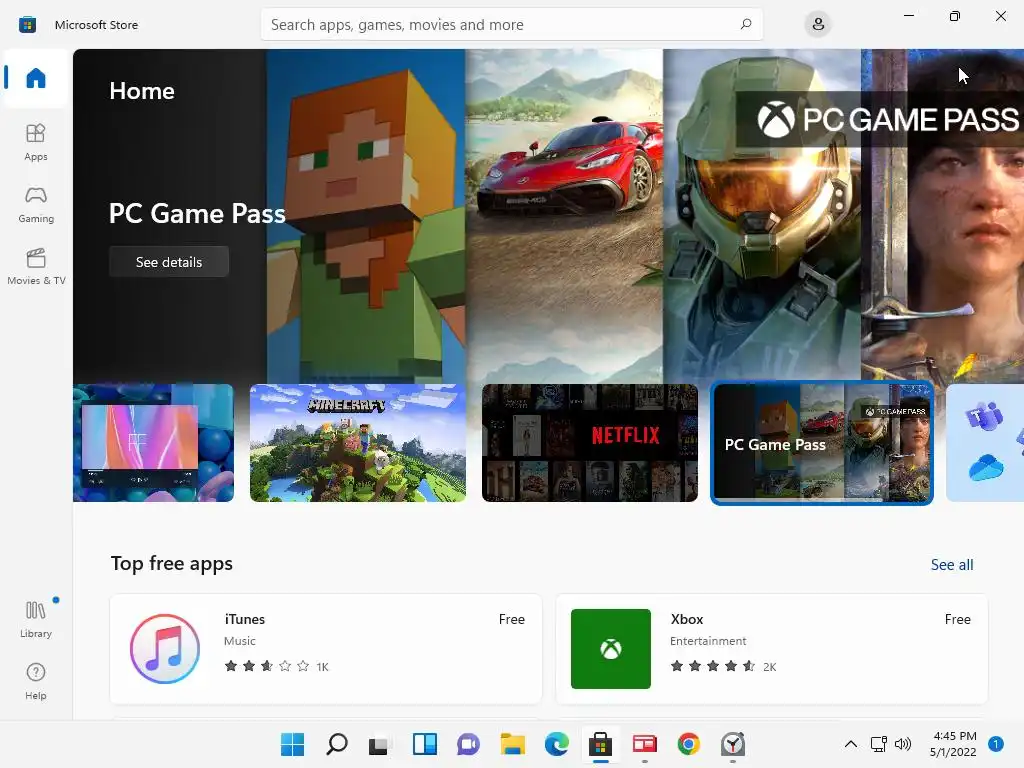
Task: Launch Microsoft Edge from taskbar
Action: pos(556,744)
